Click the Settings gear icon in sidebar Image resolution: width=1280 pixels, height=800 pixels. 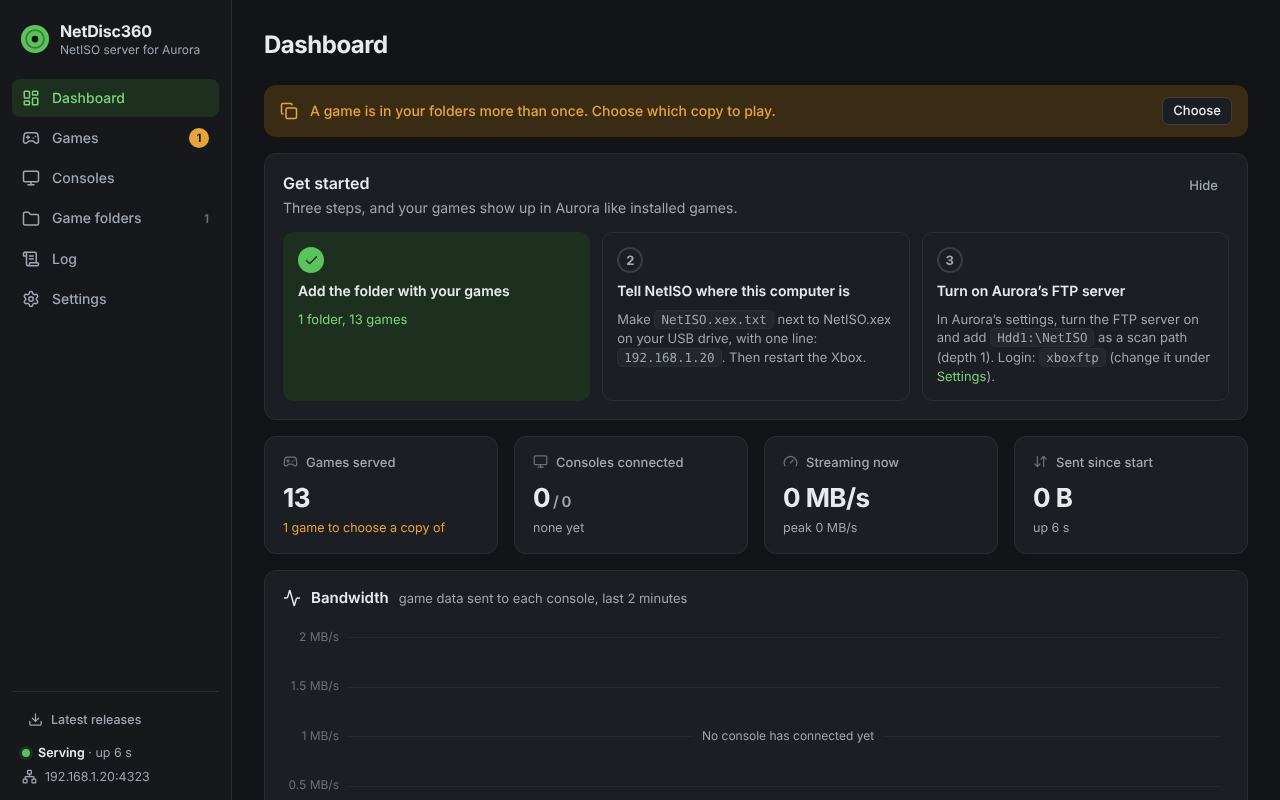click(31, 299)
